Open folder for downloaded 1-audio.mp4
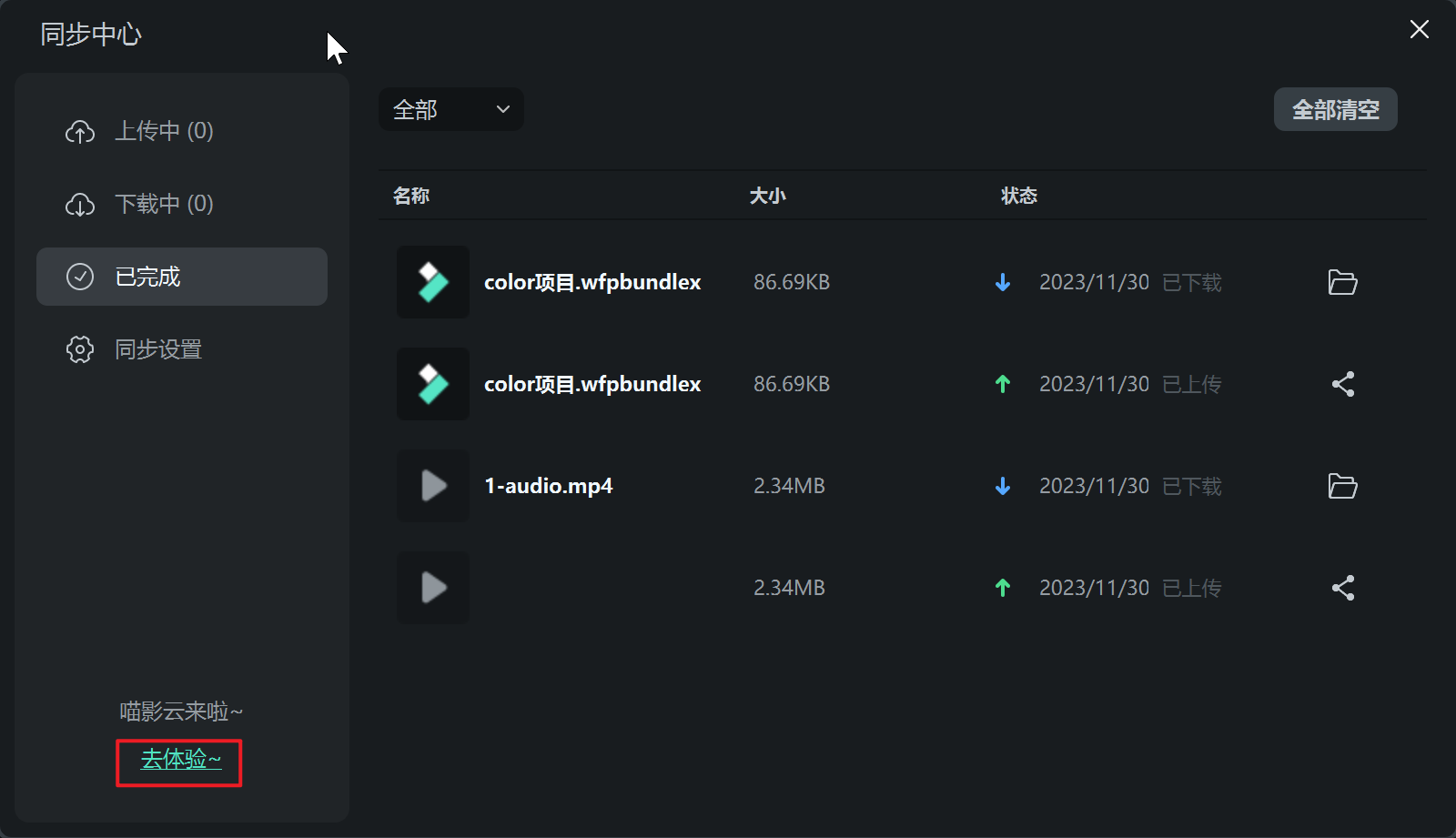The height and width of the screenshot is (838, 1456). (1342, 486)
